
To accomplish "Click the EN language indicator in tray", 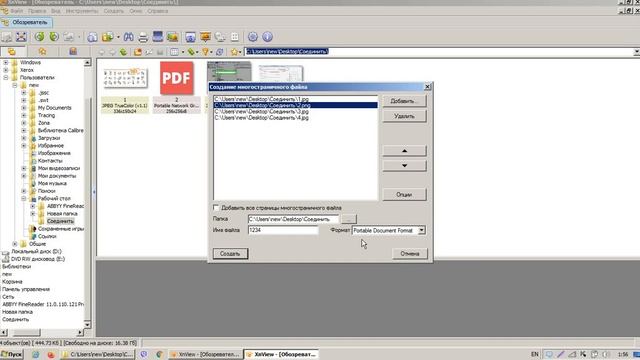I will pos(535,354).
